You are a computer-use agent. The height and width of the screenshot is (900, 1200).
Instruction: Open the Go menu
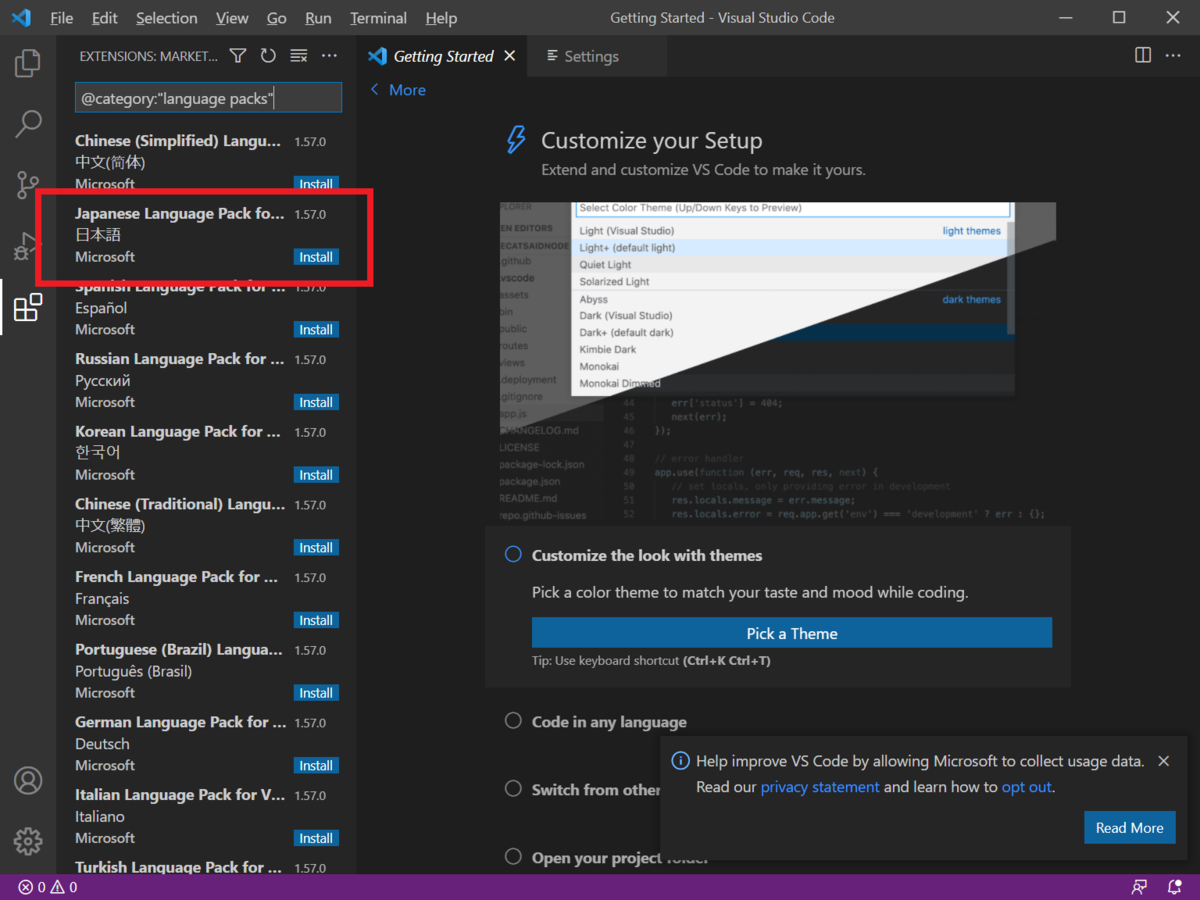277,18
